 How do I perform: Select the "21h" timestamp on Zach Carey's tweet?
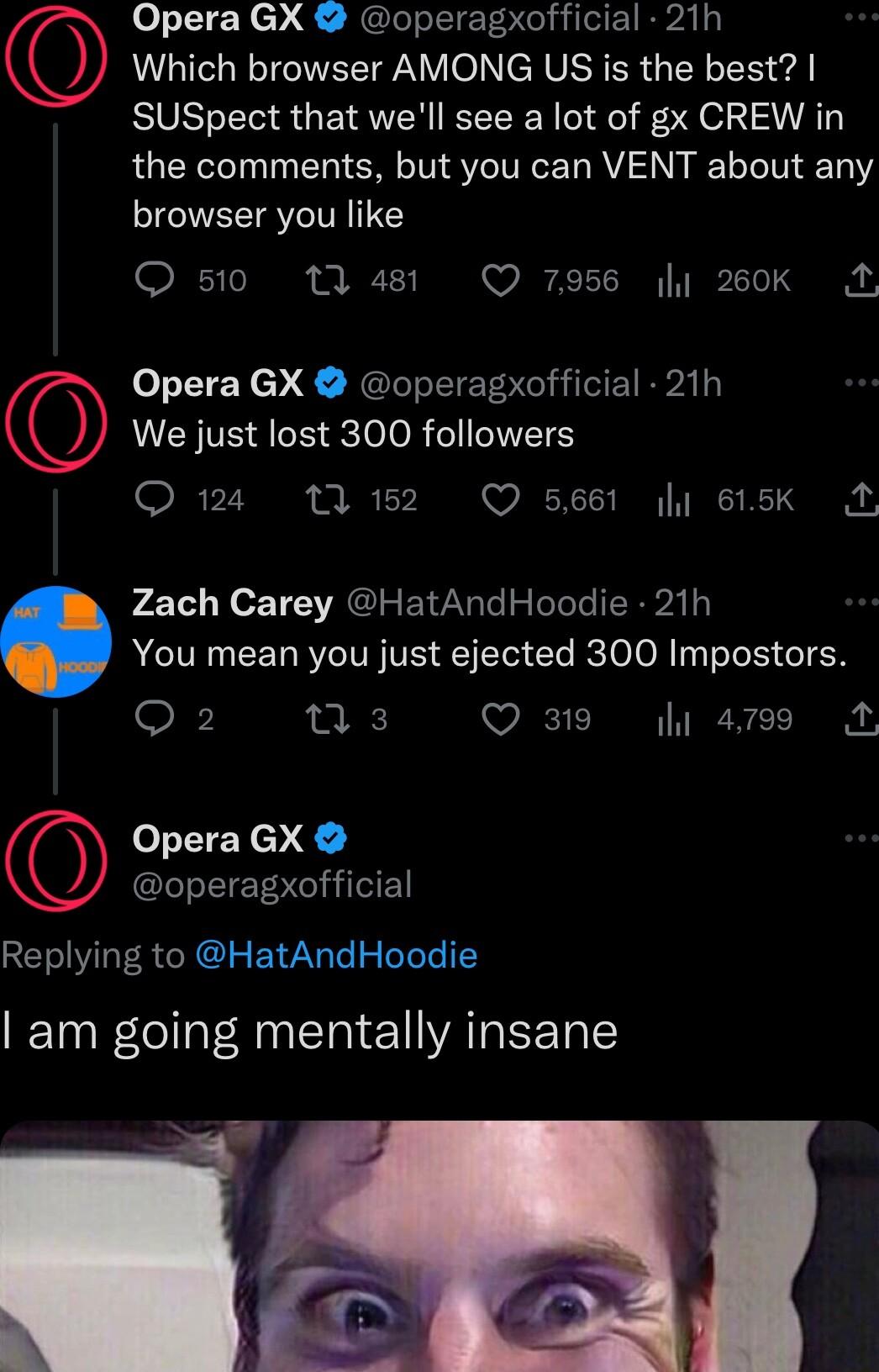(x=679, y=602)
